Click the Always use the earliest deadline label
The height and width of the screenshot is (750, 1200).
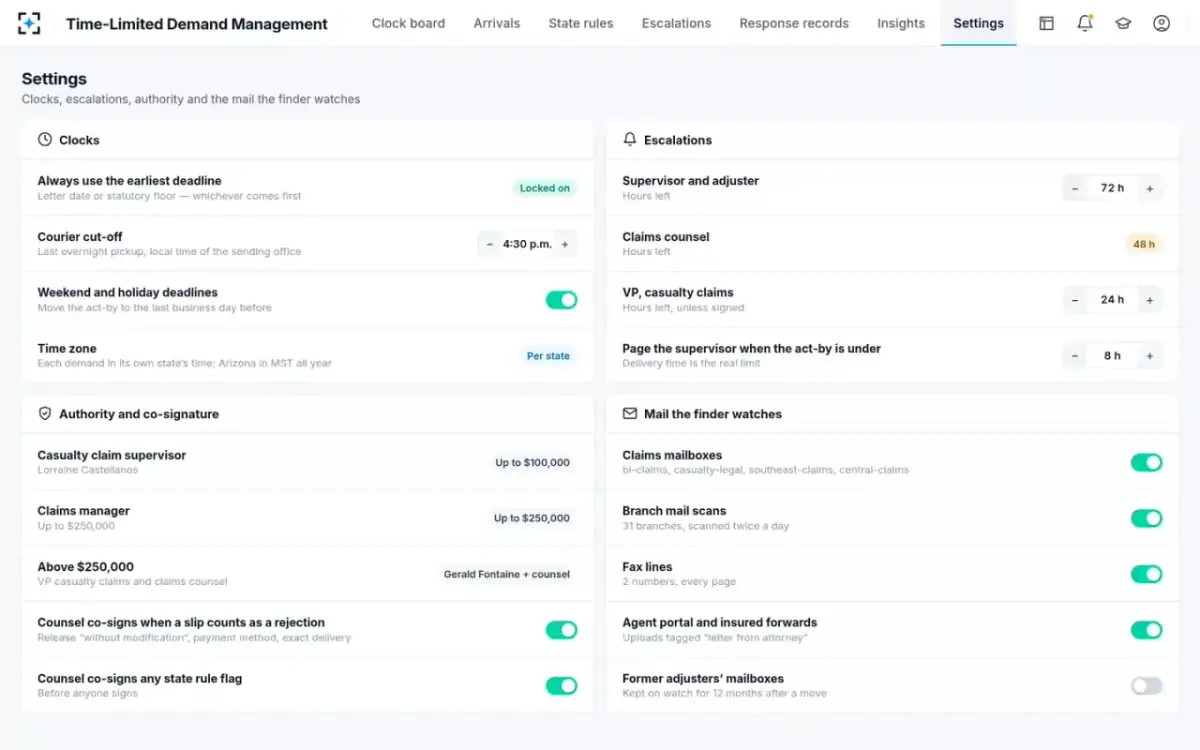129,181
